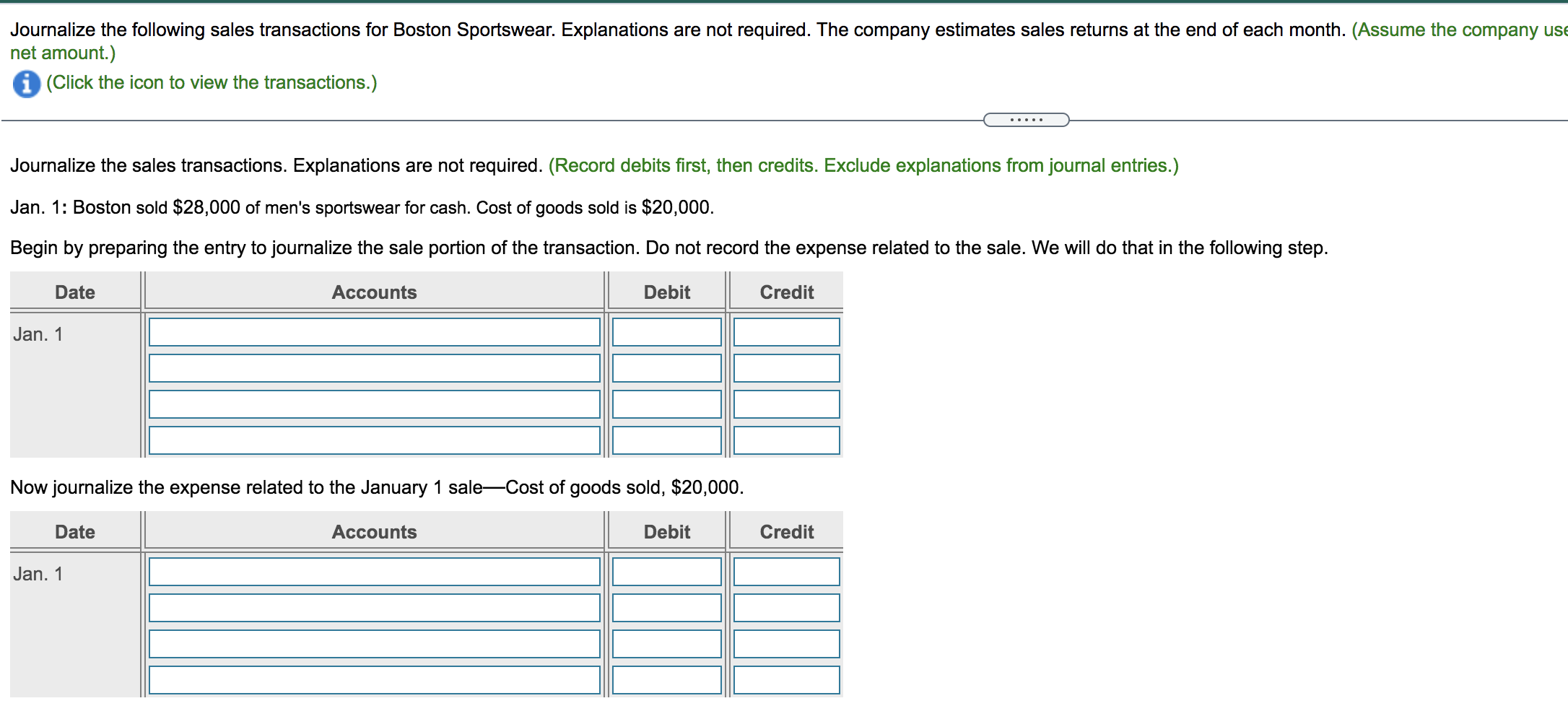Open the second Accounts dropdown in the sale table
The image size is (1568, 706).
tap(374, 367)
